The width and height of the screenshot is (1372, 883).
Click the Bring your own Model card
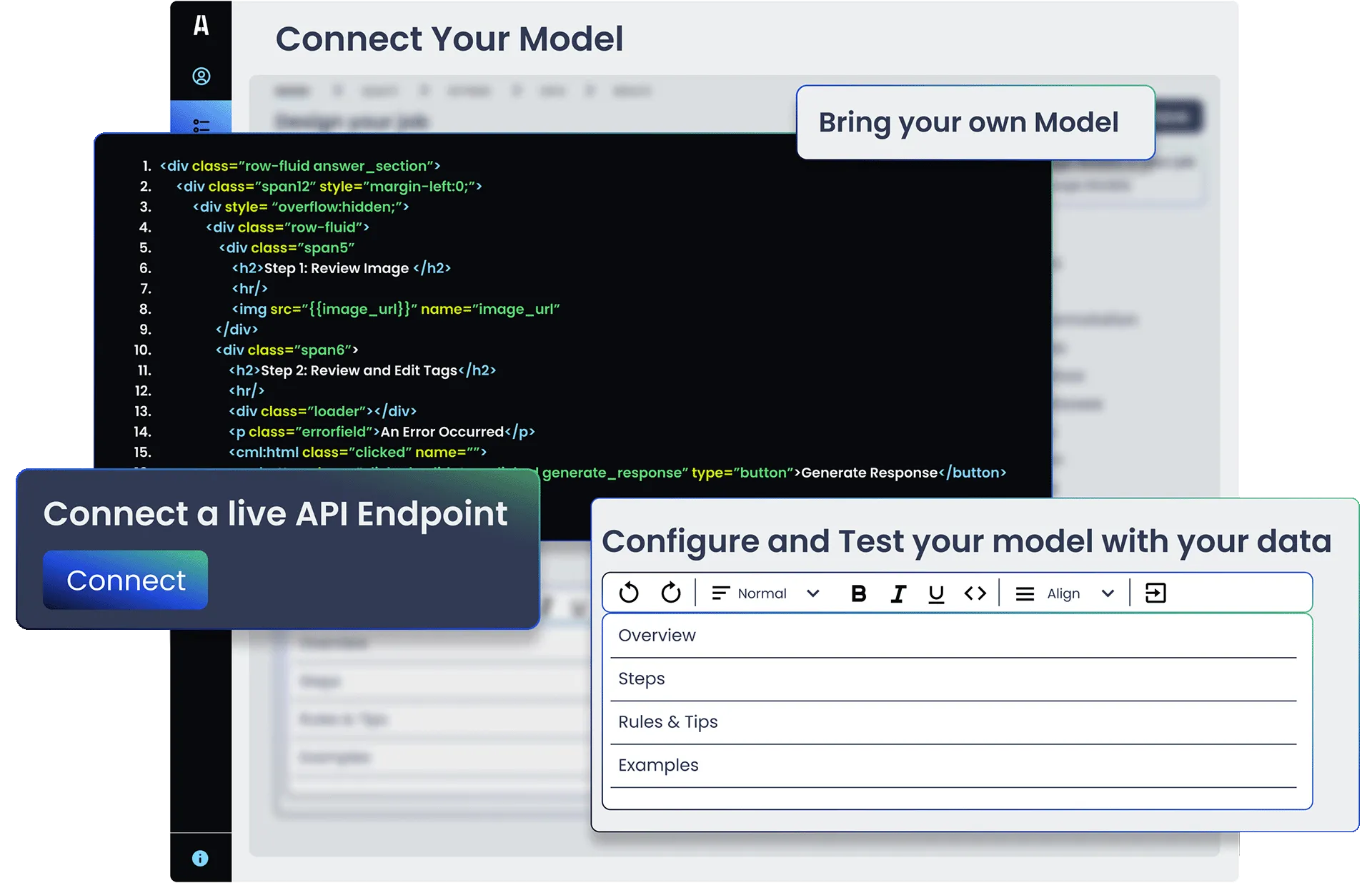975,122
